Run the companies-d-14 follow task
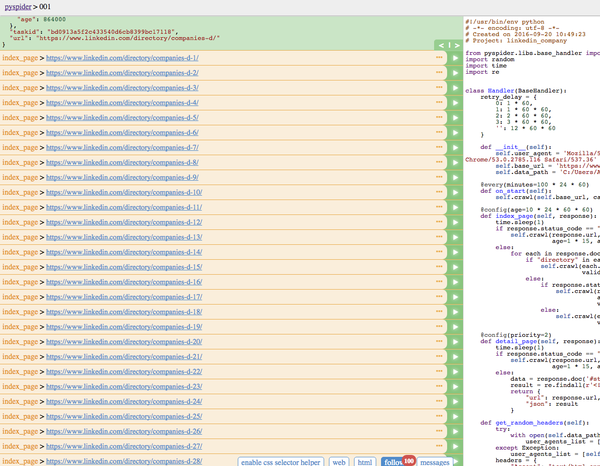Image resolution: width=600 pixels, height=466 pixels. pos(455,252)
